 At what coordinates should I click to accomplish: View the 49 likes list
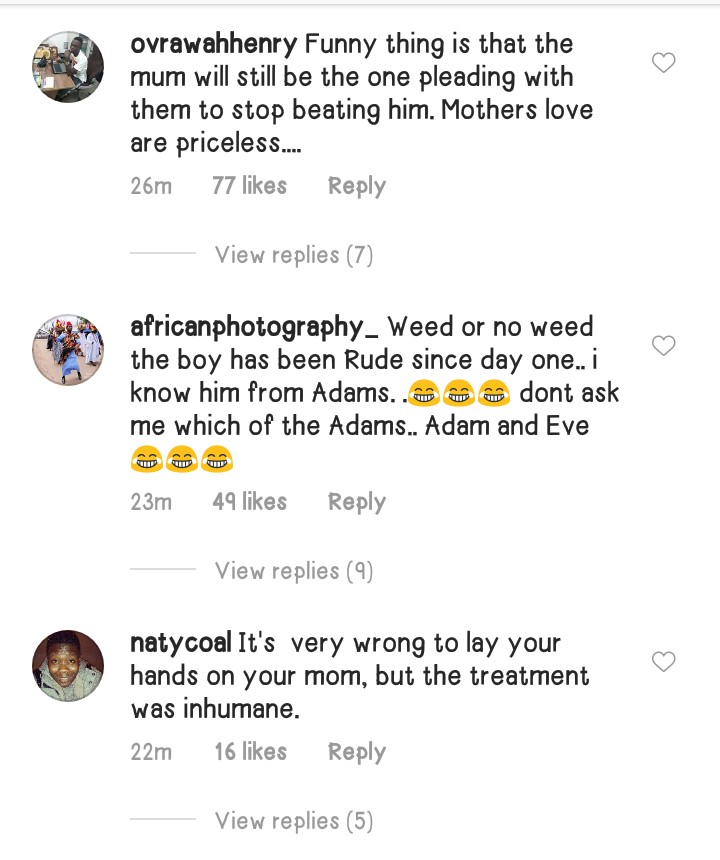[249, 502]
